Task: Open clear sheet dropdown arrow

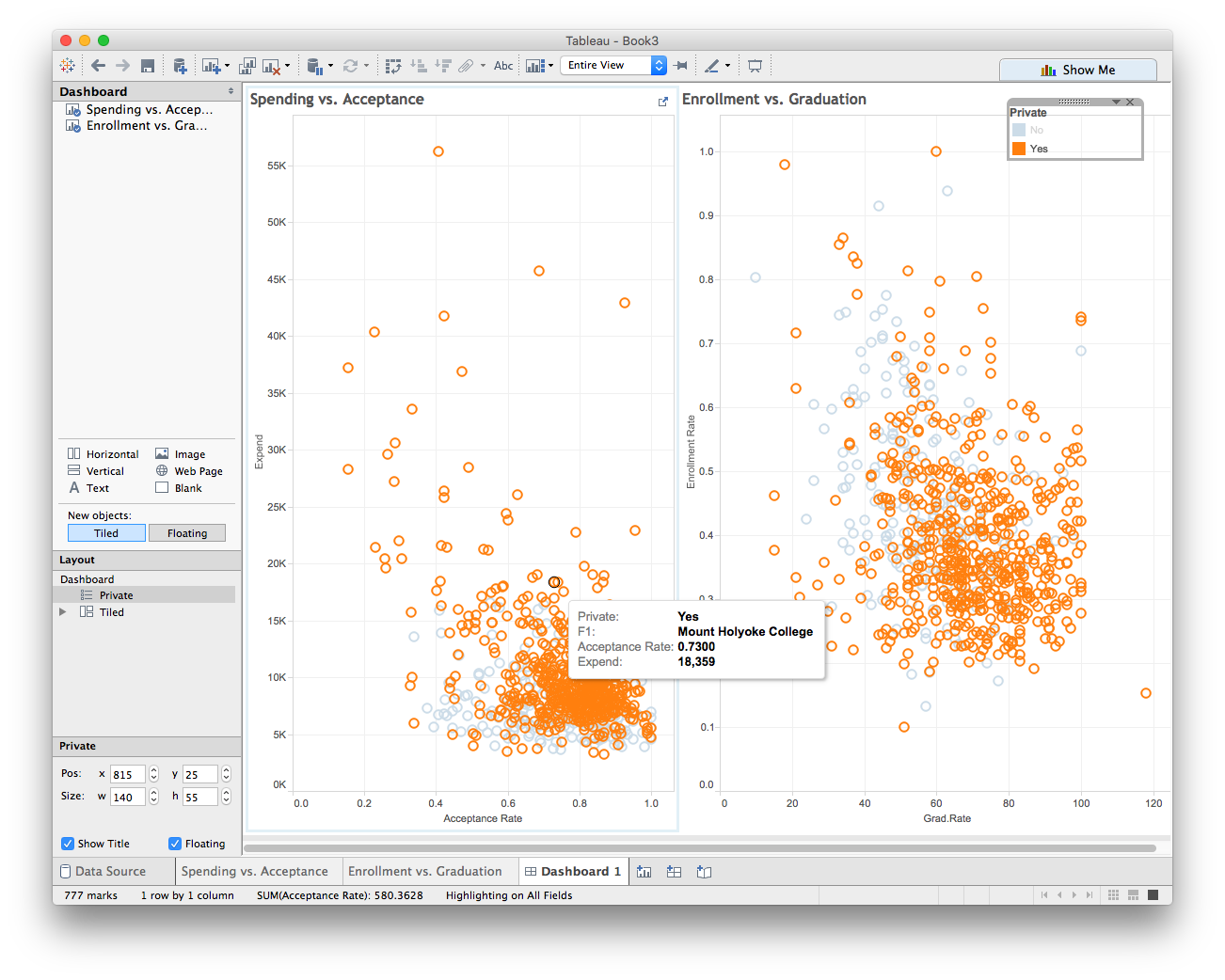Action: point(287,67)
